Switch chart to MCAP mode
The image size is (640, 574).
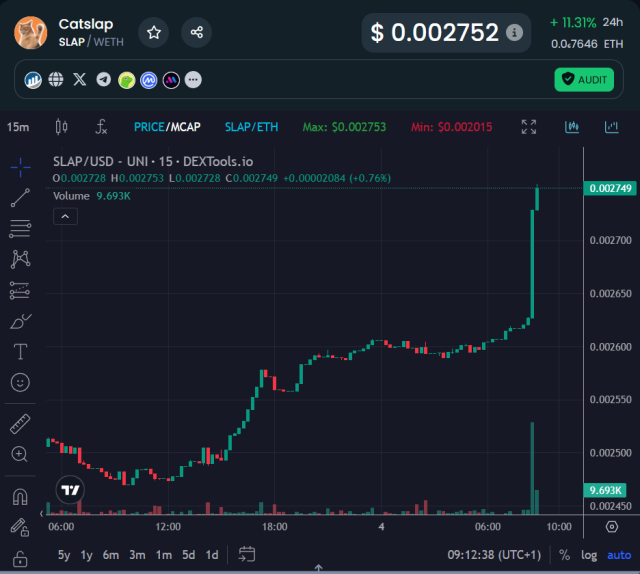pos(185,127)
